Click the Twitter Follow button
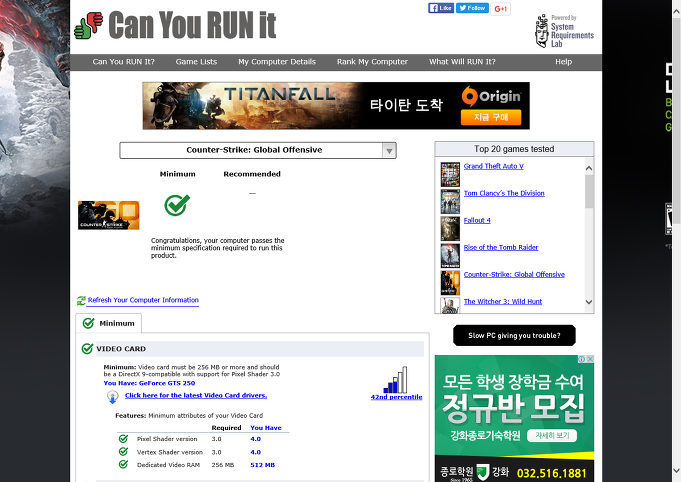Screen dimensions: 681x482 tap(472, 8)
